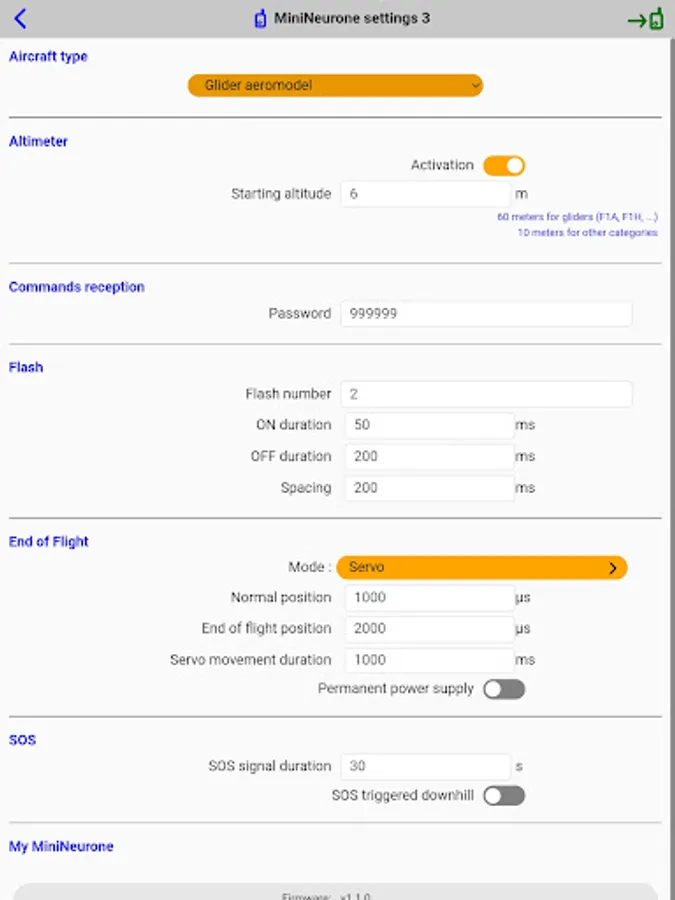Viewport: 675px width, 900px height.
Task: Select the Flash number input
Action: pyautogui.click(x=486, y=394)
